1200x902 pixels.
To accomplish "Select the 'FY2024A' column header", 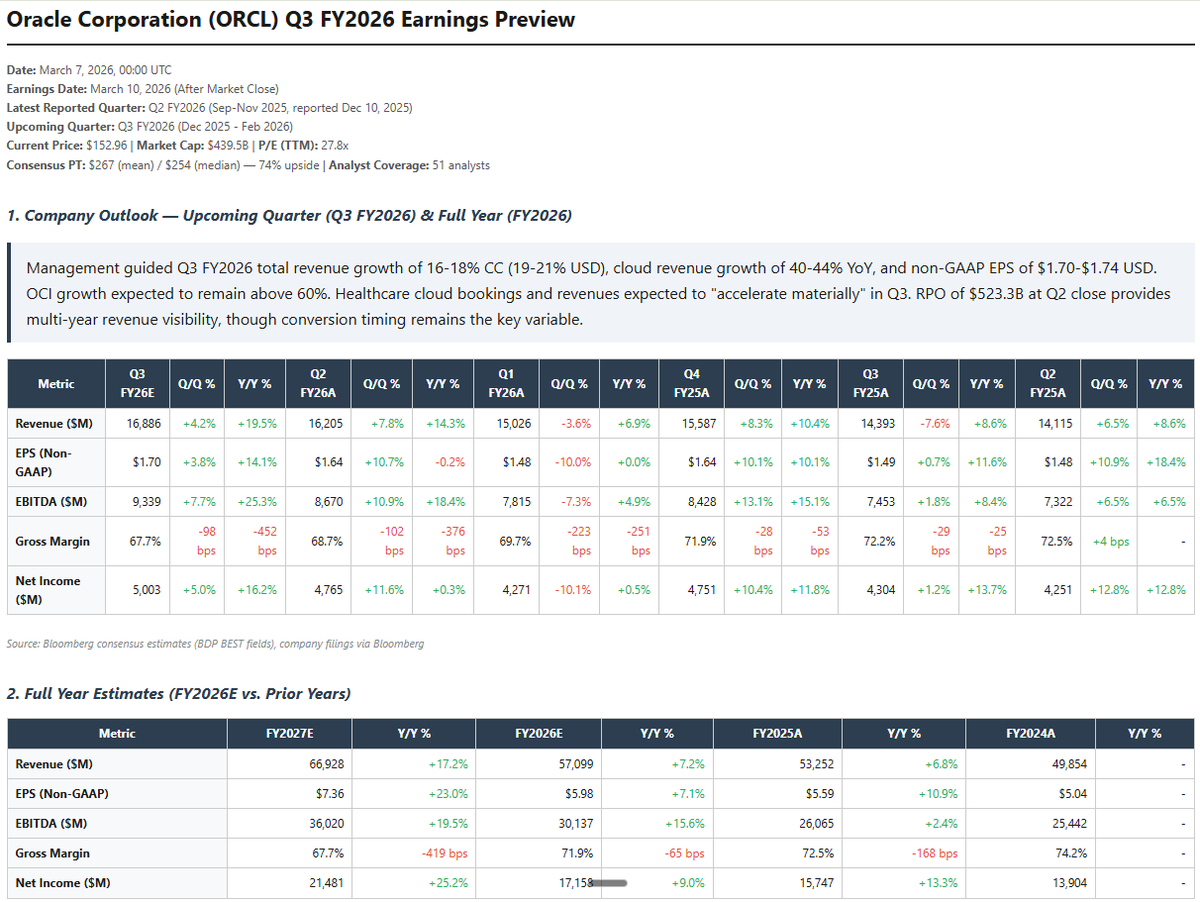I will (1031, 733).
